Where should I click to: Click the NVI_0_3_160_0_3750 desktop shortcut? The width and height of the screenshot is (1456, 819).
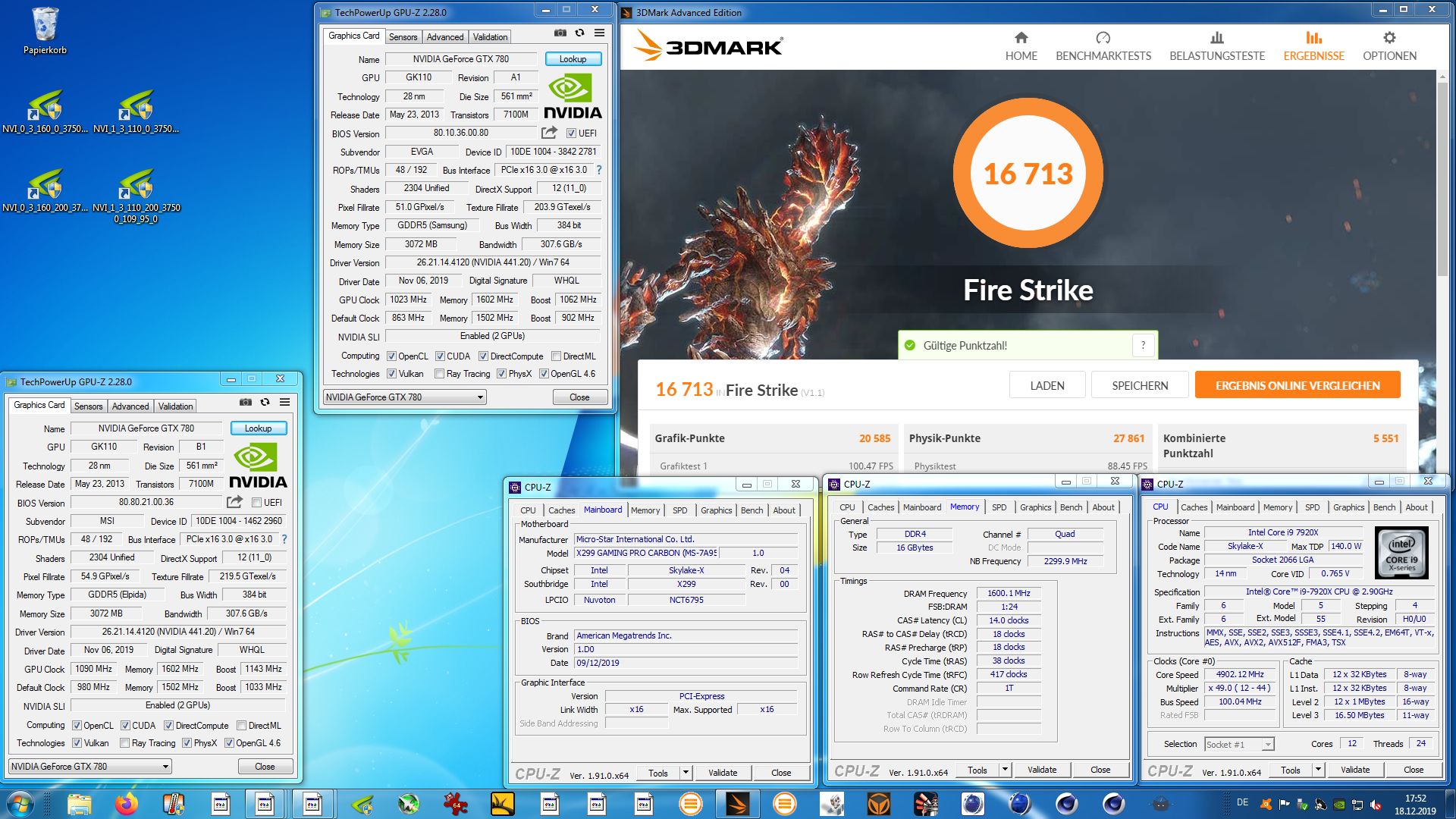(45, 111)
